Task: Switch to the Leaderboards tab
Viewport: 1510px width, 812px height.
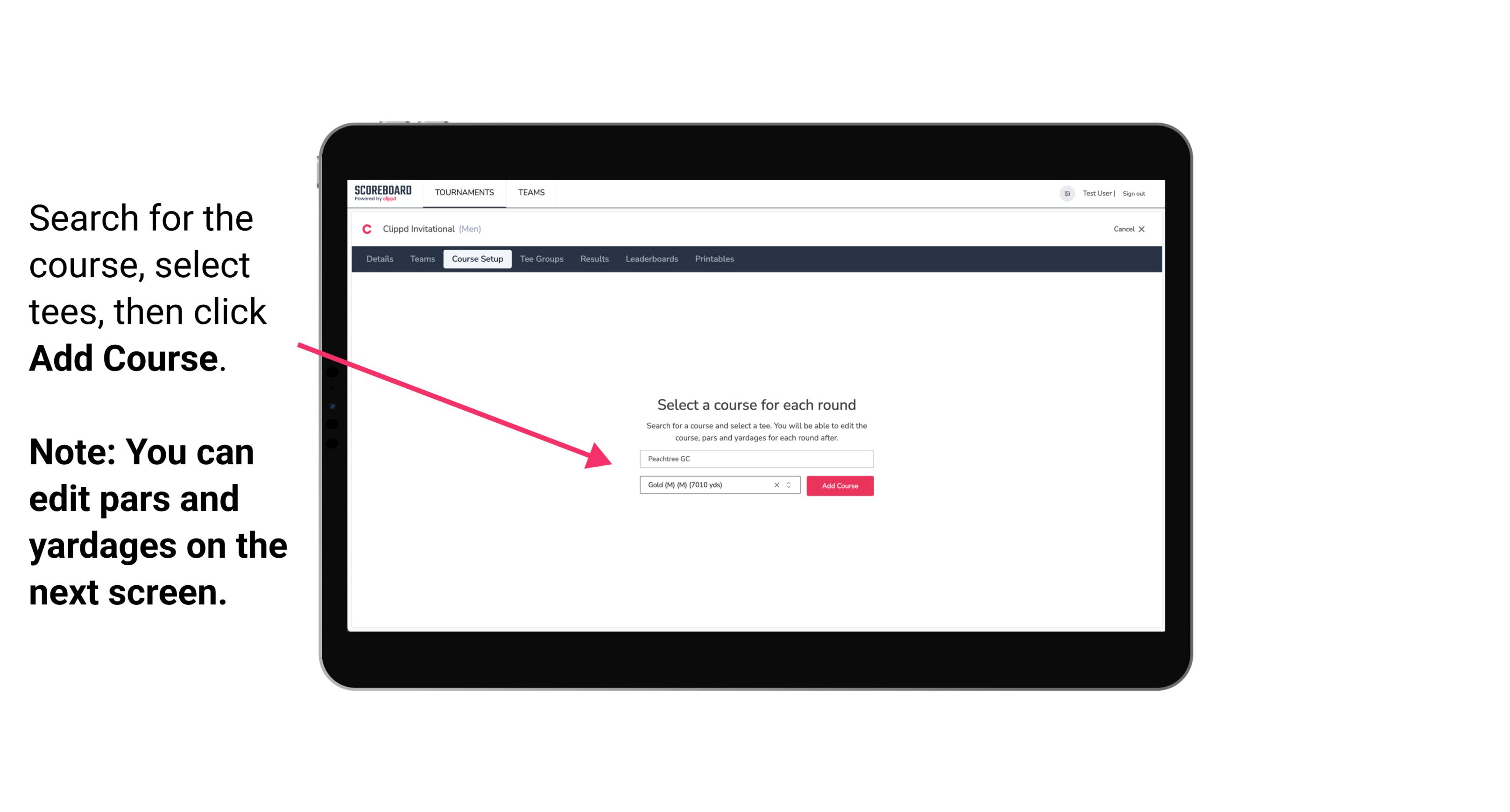Action: (x=650, y=259)
